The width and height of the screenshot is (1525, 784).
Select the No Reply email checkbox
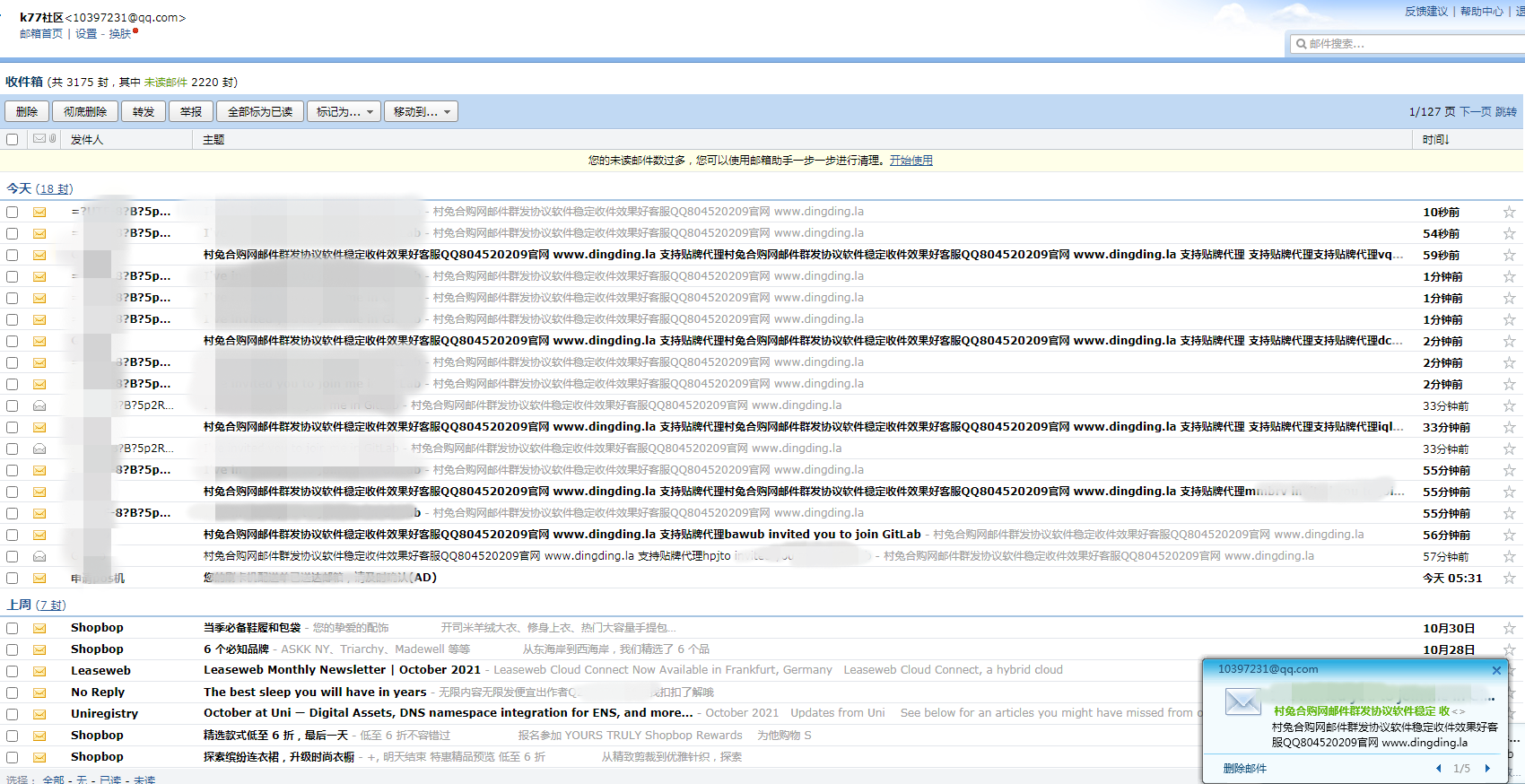click(13, 693)
